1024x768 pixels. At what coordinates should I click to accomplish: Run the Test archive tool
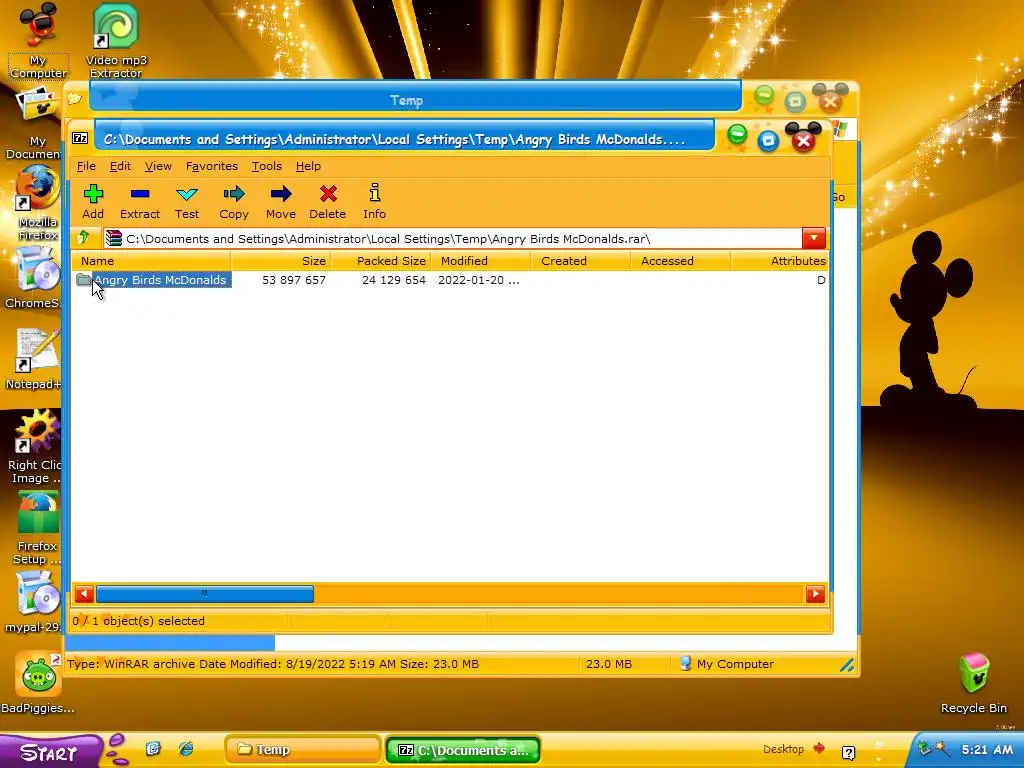click(x=187, y=201)
